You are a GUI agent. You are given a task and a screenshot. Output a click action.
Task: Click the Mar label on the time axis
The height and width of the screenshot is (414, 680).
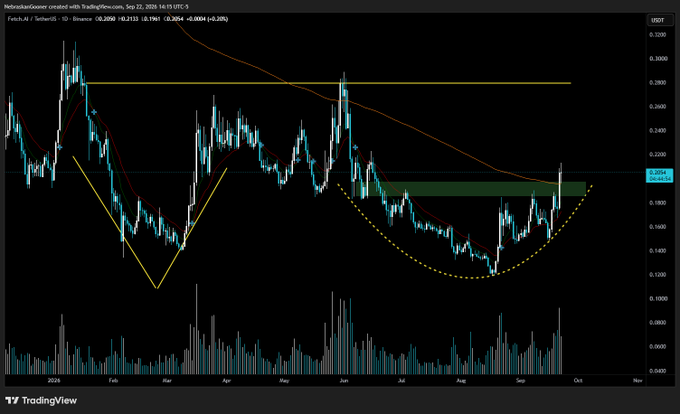click(x=167, y=381)
